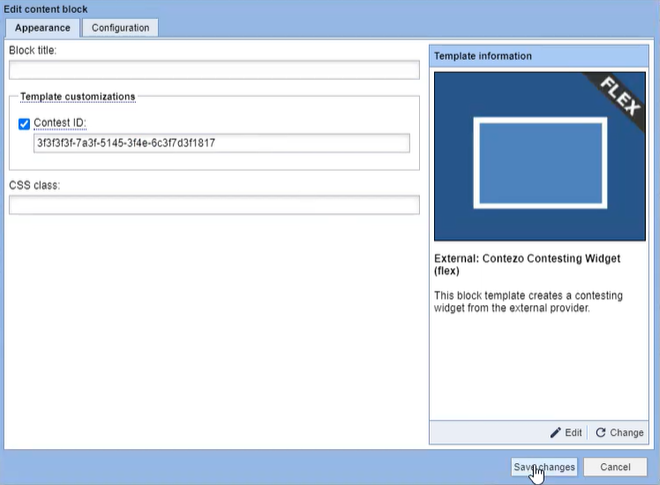Image resolution: width=660 pixels, height=485 pixels.
Task: Click the Template customizations legend
Action: tap(78, 96)
